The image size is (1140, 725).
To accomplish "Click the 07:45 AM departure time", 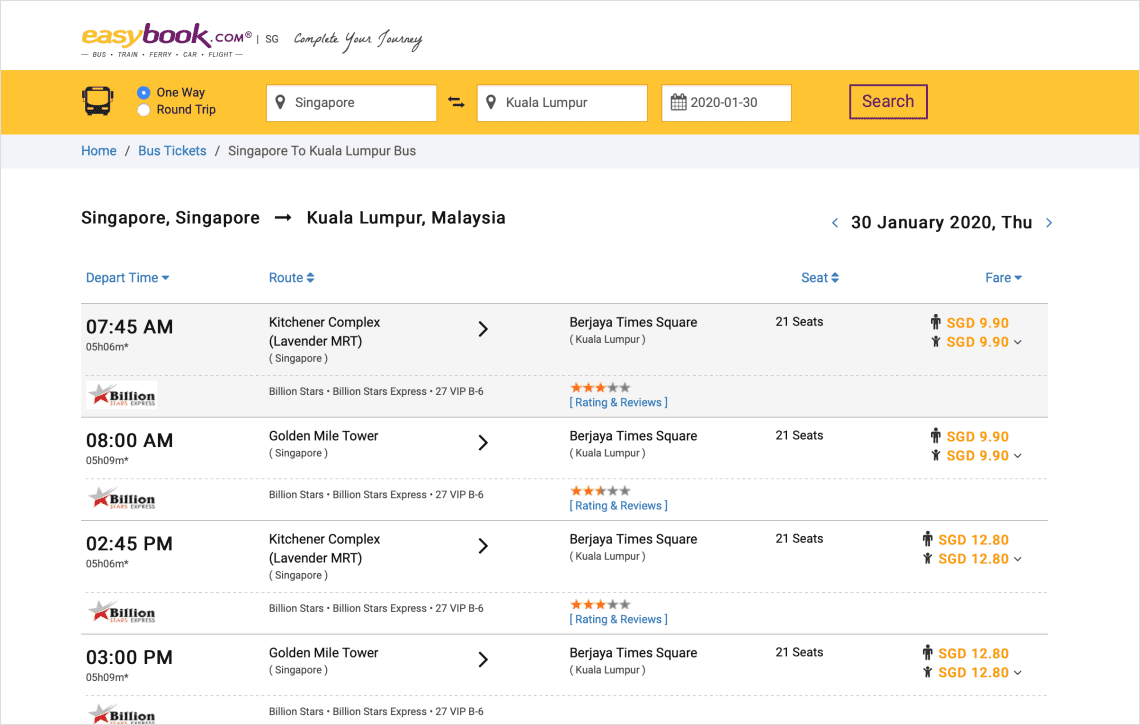I will click(129, 327).
